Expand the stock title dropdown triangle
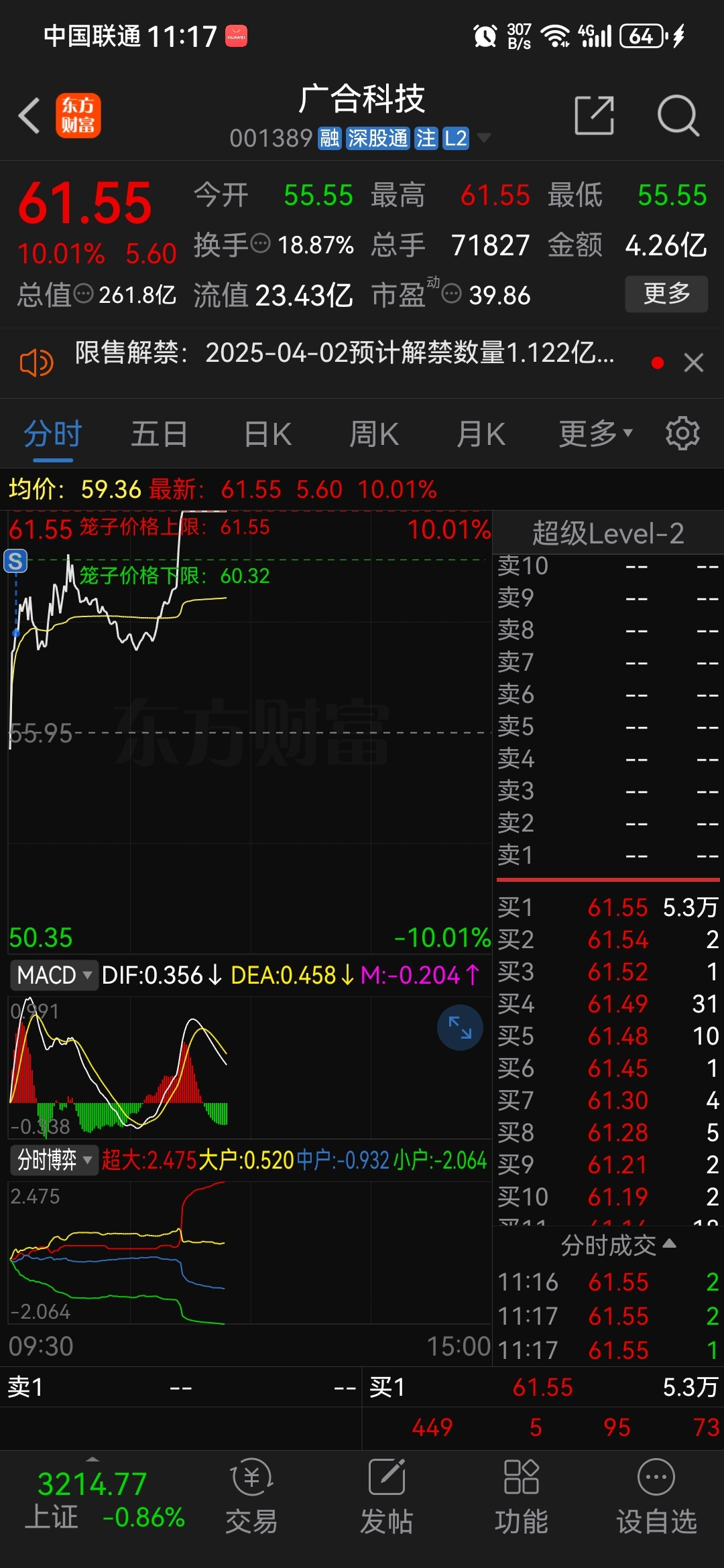724x1568 pixels. pos(483,139)
